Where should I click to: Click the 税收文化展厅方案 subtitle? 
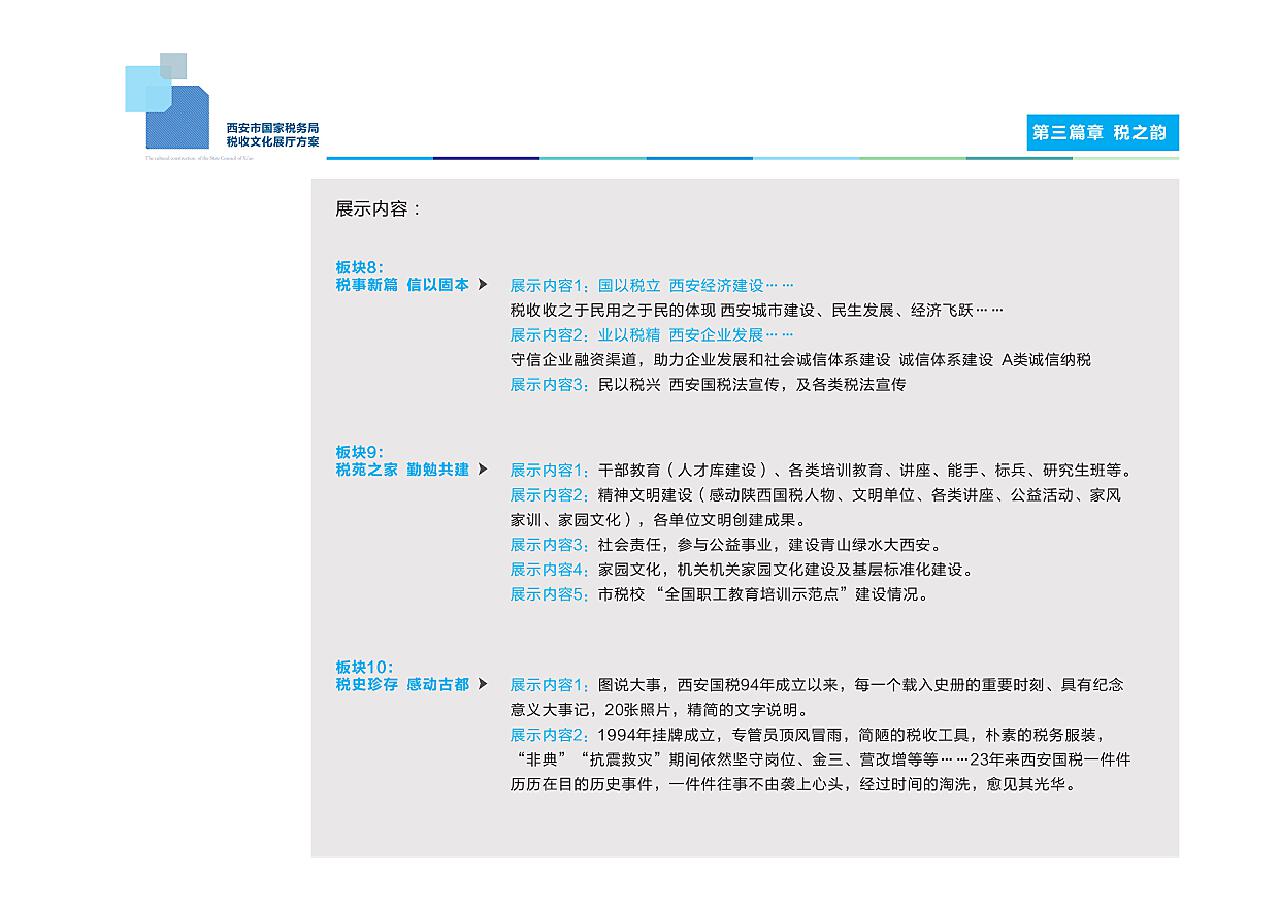tap(273, 142)
